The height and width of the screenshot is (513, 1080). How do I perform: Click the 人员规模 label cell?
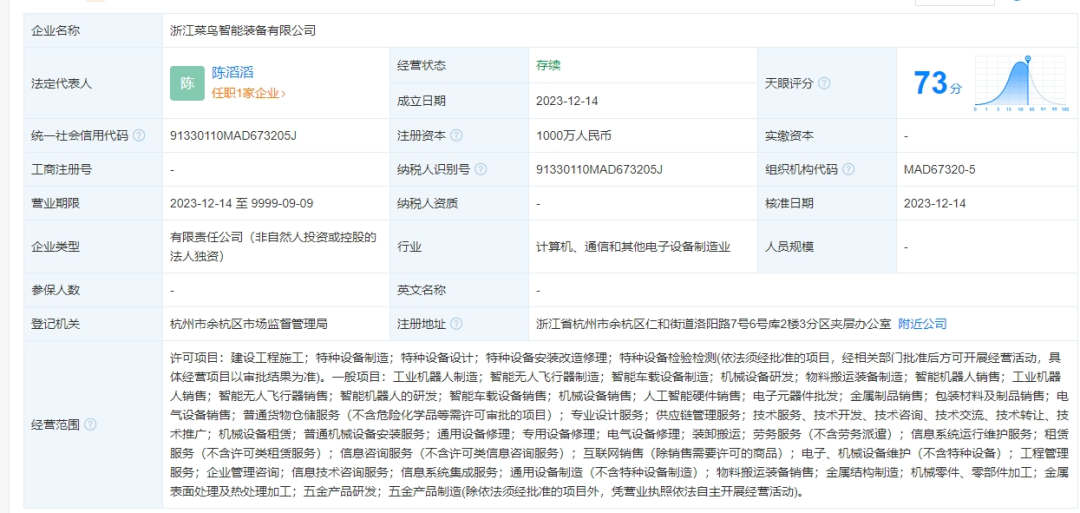827,247
